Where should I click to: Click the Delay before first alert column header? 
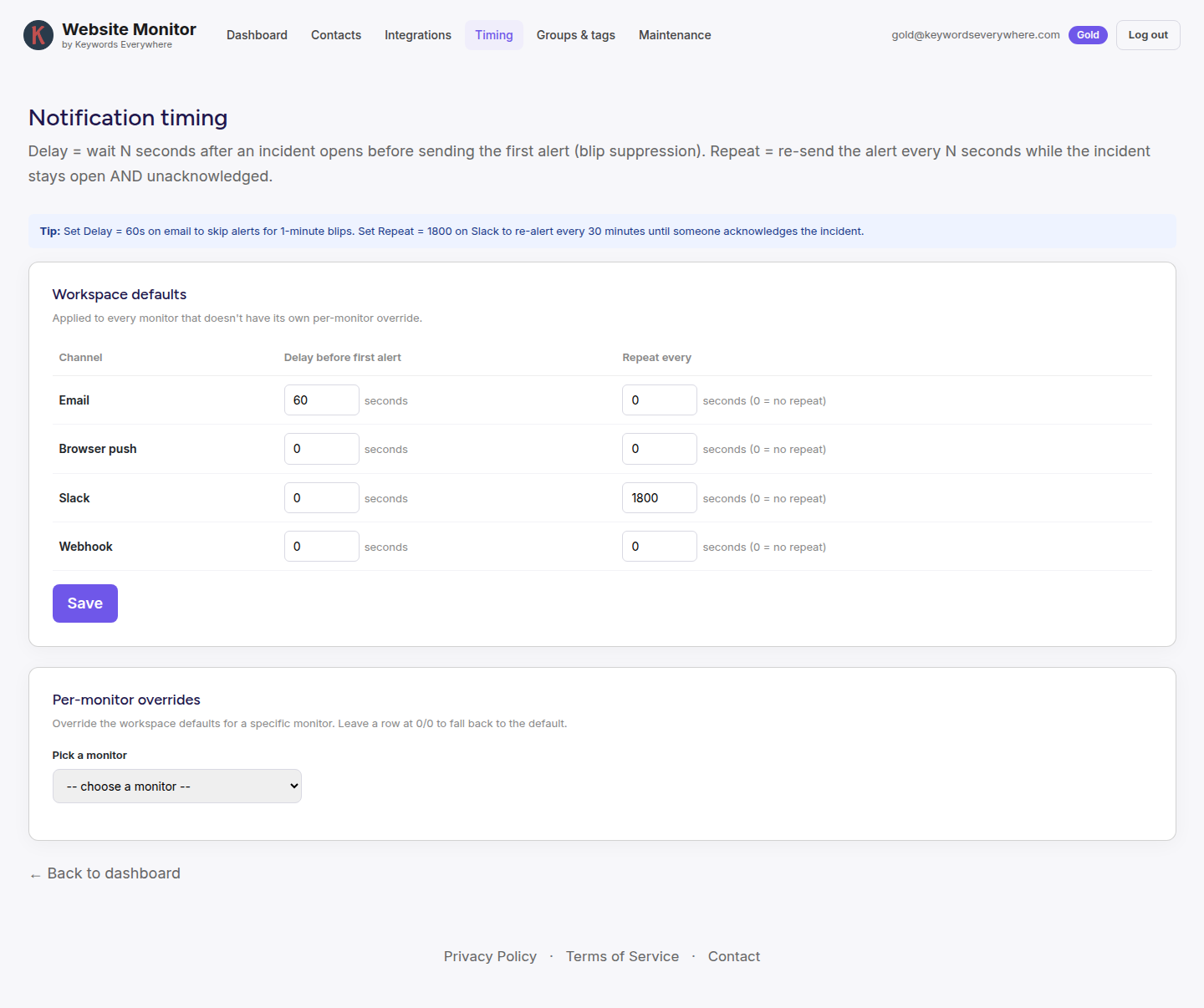coord(343,358)
